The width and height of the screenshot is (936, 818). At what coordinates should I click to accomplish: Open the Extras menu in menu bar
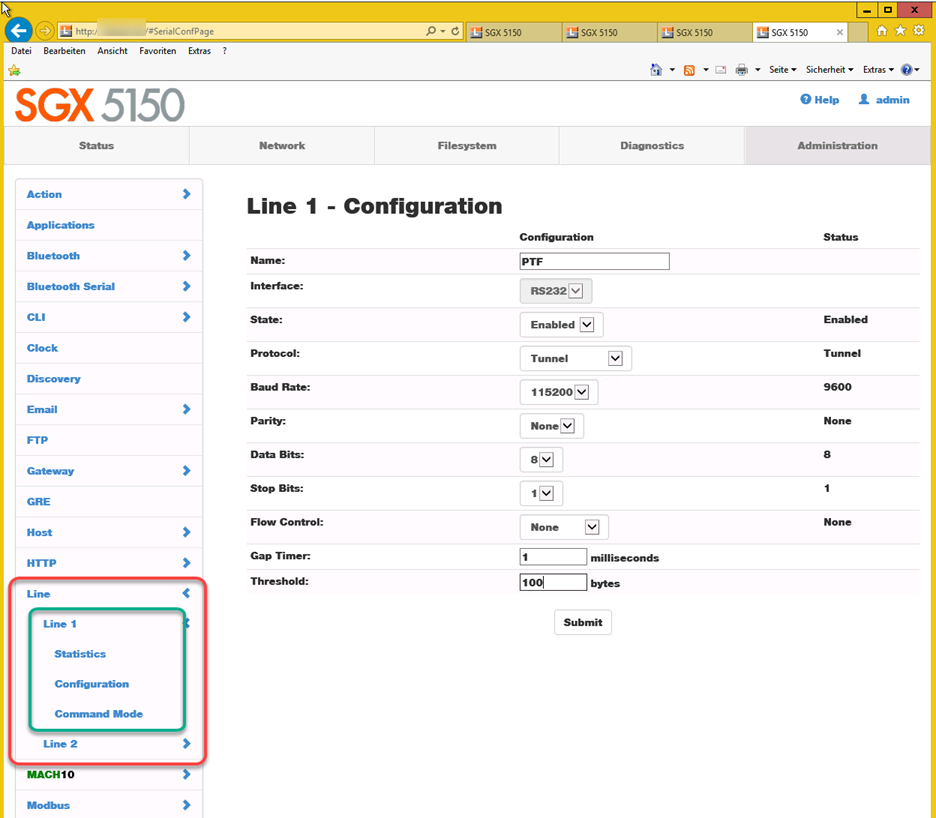click(x=199, y=51)
